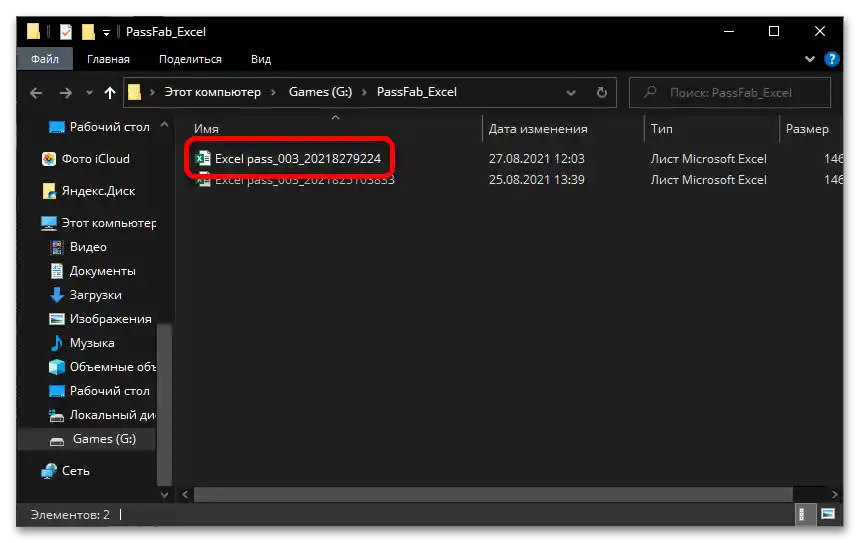This screenshot has width=860, height=543.
Task: Click the Properties icon in title bar
Action: click(x=66, y=32)
